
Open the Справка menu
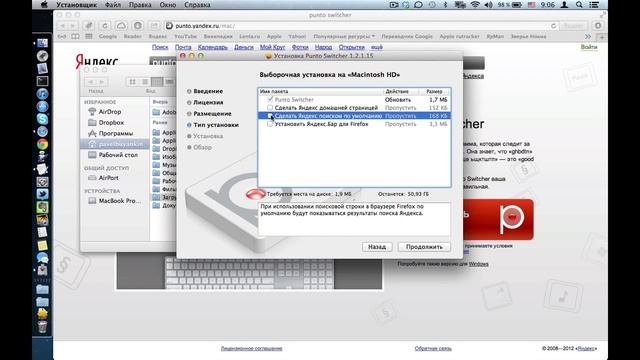197,5
